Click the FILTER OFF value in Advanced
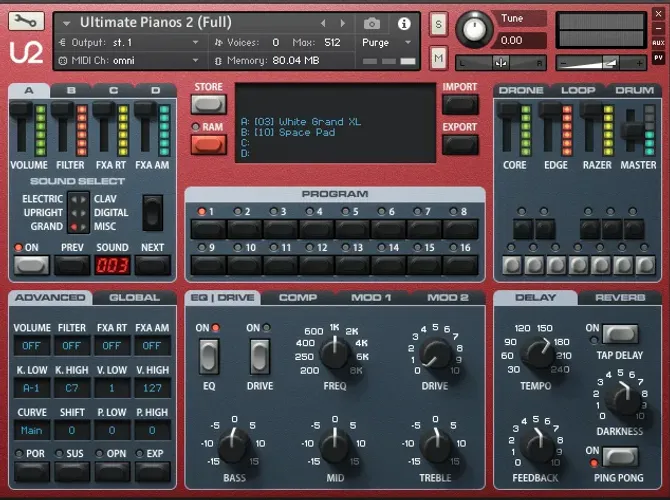The width and height of the screenshot is (670, 500). (x=72, y=346)
